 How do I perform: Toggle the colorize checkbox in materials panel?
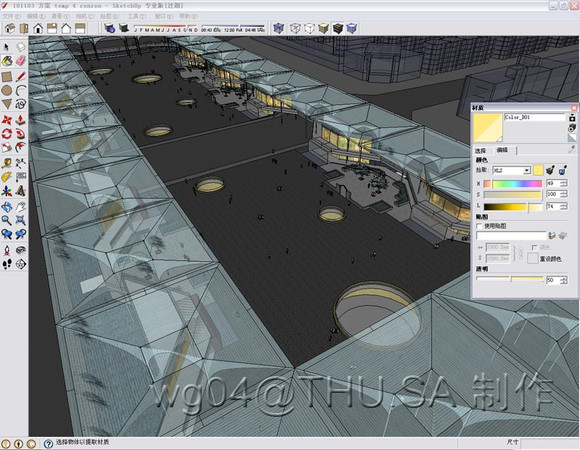click(x=534, y=247)
